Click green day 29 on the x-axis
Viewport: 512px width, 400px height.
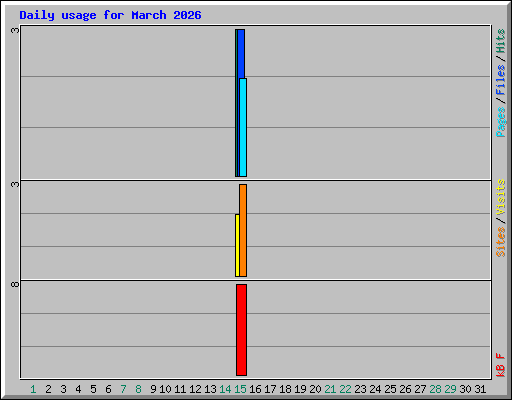(x=450, y=389)
